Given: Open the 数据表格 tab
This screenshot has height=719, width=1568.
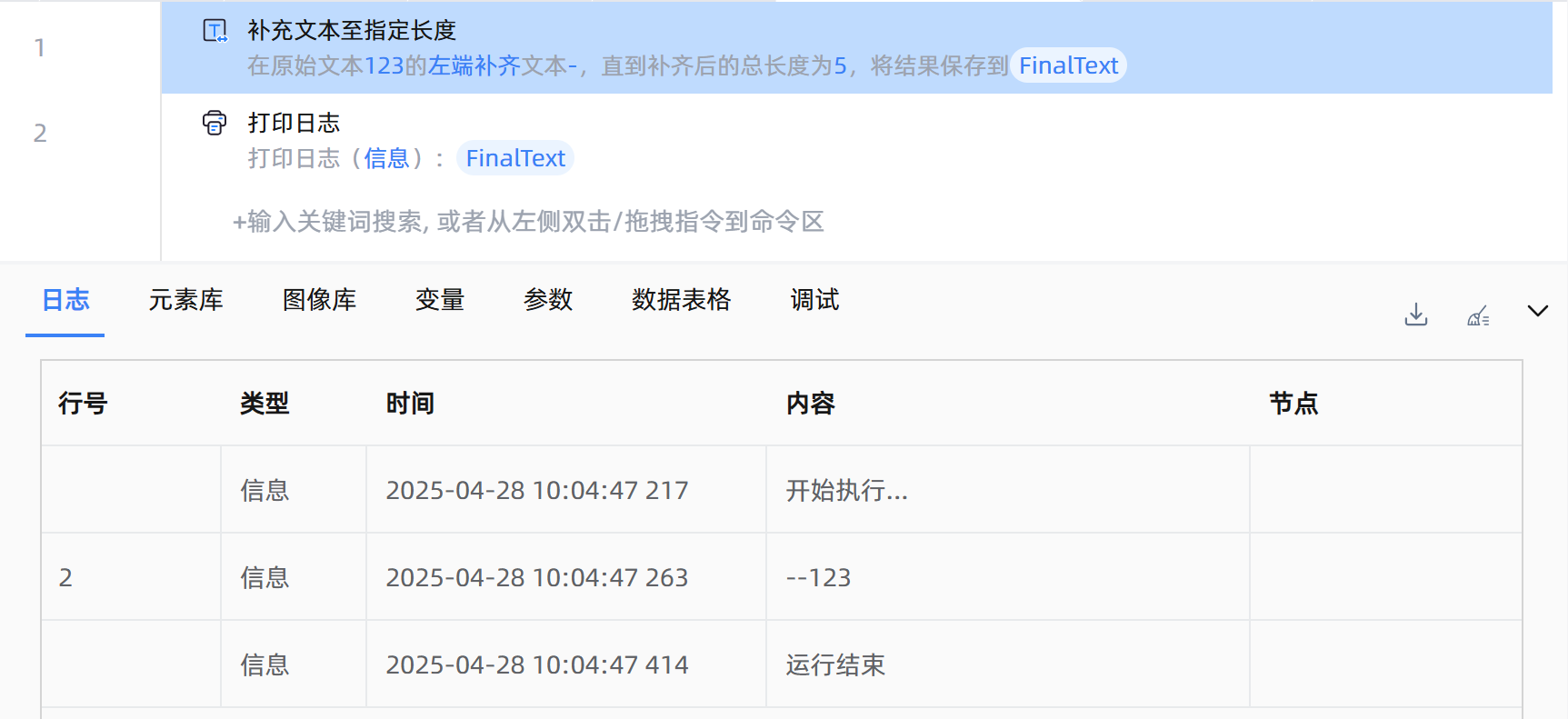Looking at the screenshot, I should click(x=681, y=300).
